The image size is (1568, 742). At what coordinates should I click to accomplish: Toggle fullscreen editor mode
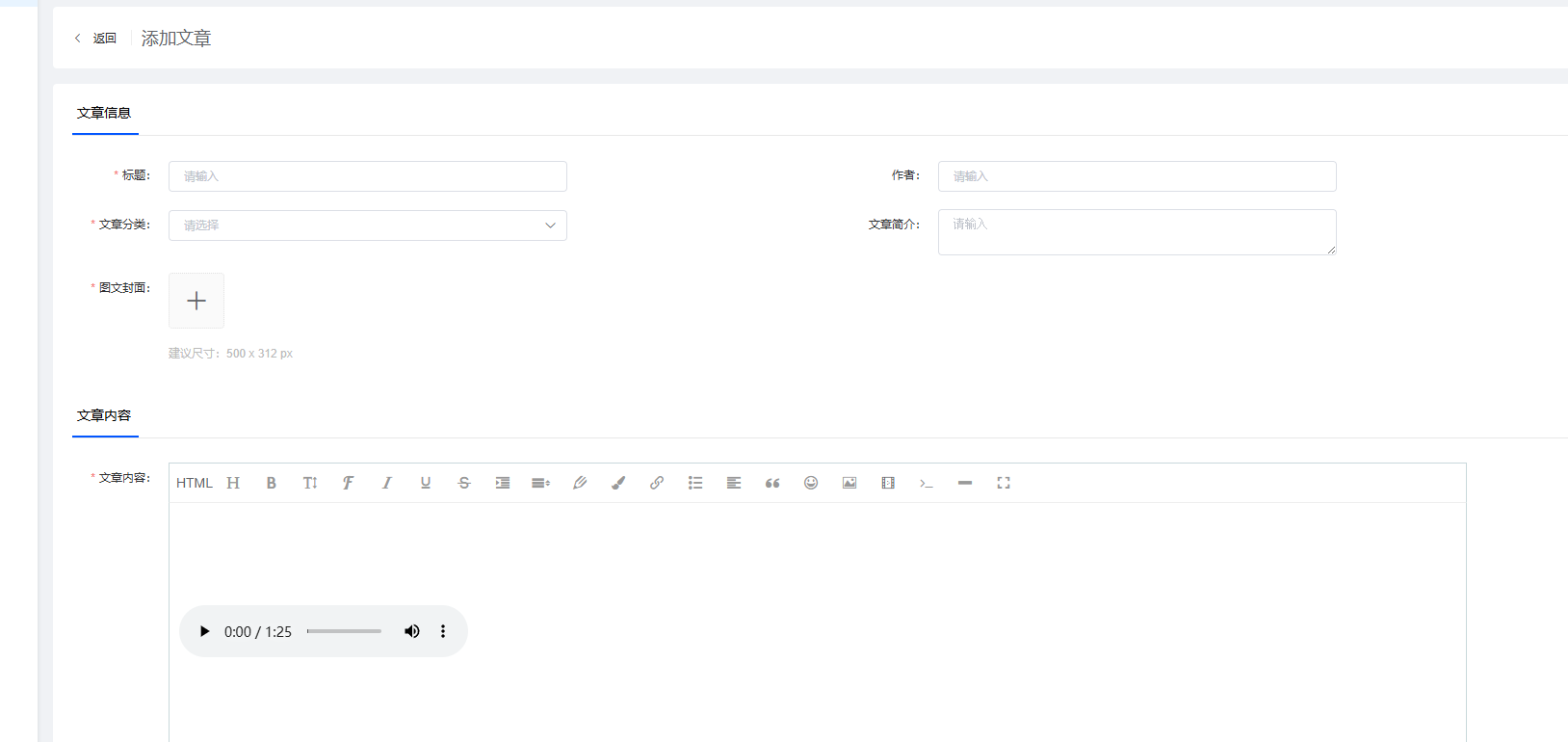[x=1004, y=483]
